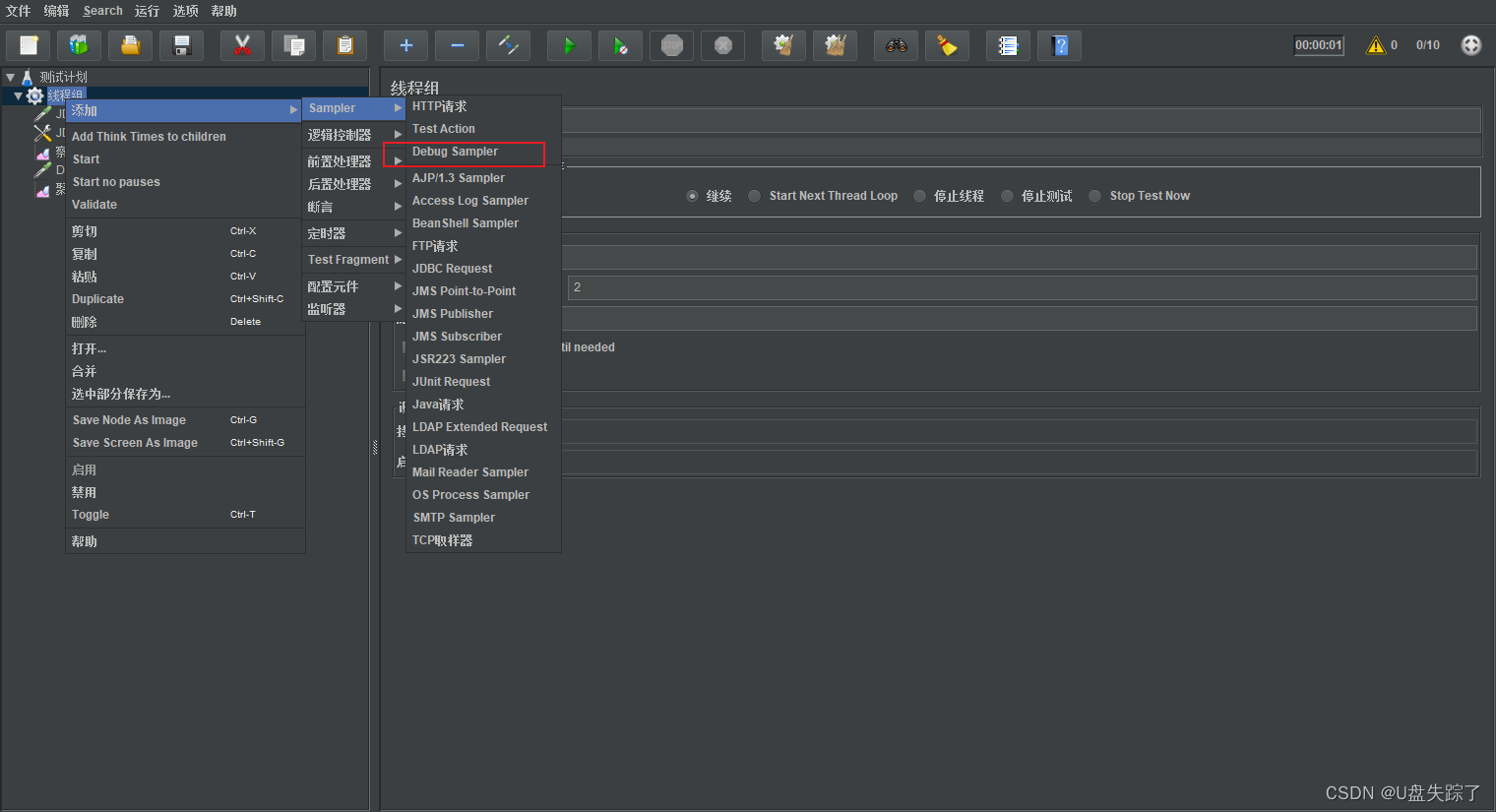Select the Start Next Thread Loop radio button

(754, 195)
